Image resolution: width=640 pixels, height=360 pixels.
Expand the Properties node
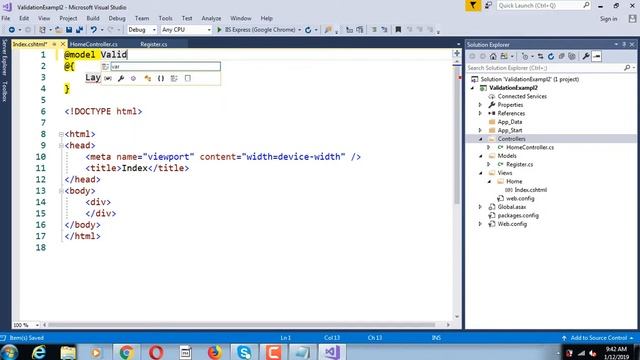point(480,105)
